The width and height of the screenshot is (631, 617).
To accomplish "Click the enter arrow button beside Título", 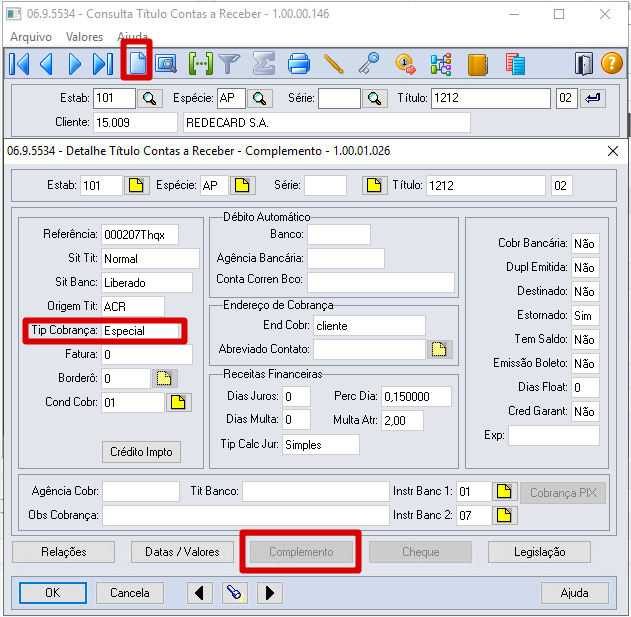I will coord(593,98).
